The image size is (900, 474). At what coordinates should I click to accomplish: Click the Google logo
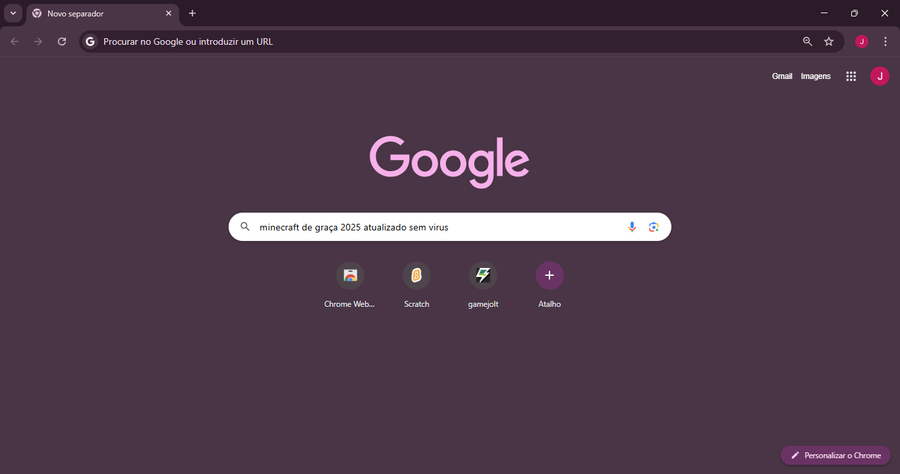pos(449,161)
